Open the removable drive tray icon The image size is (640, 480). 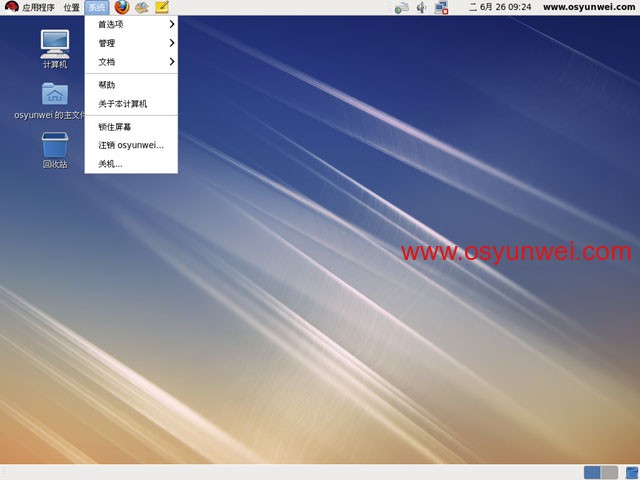(402, 7)
